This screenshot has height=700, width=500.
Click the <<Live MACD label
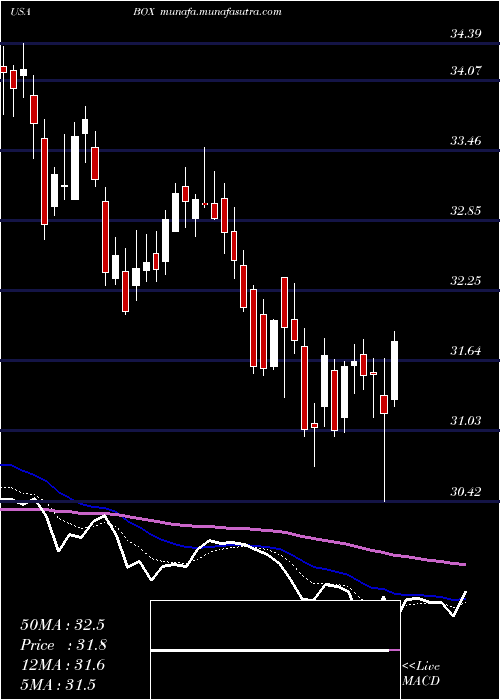coord(421,673)
